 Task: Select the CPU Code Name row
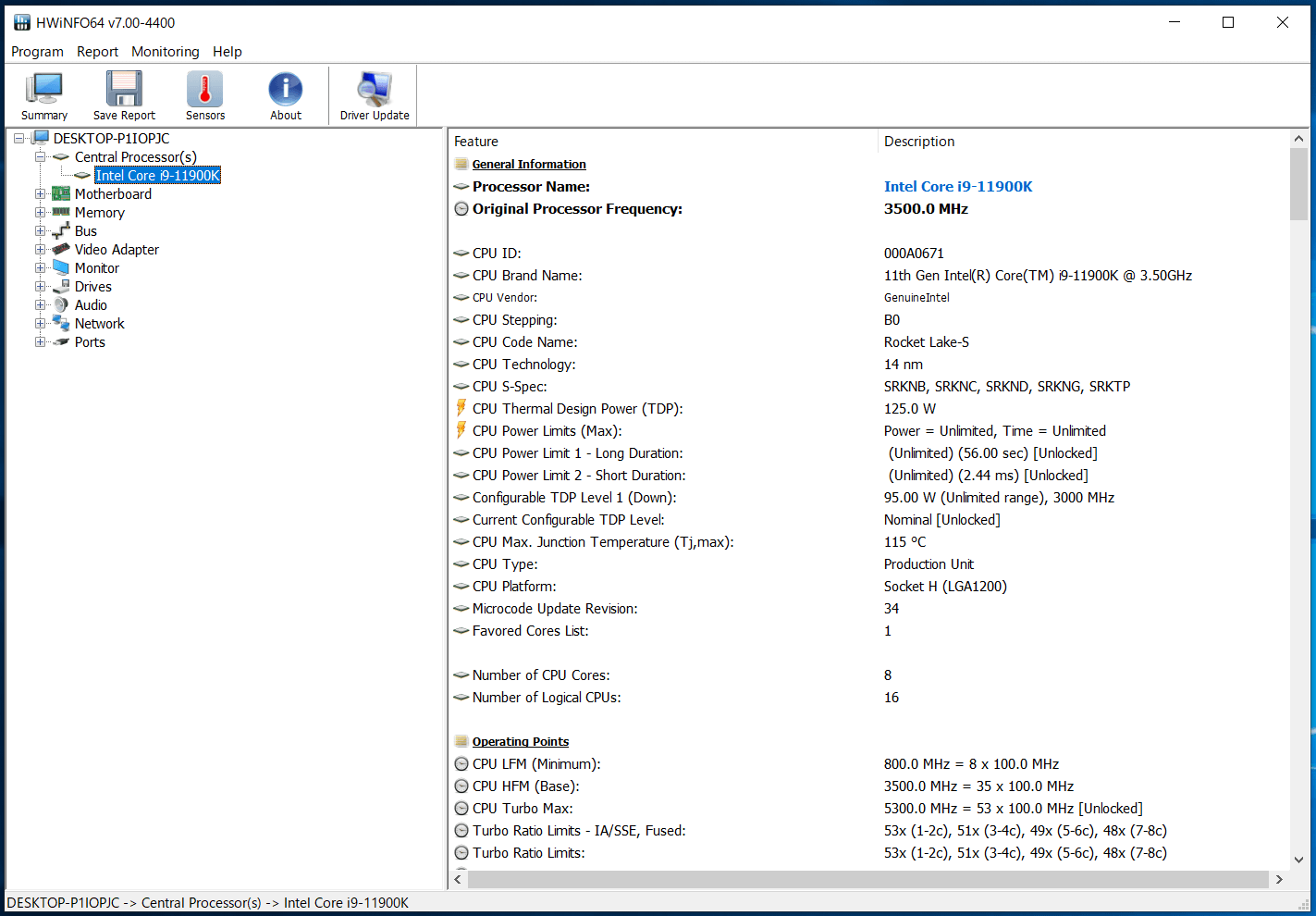[869, 341]
